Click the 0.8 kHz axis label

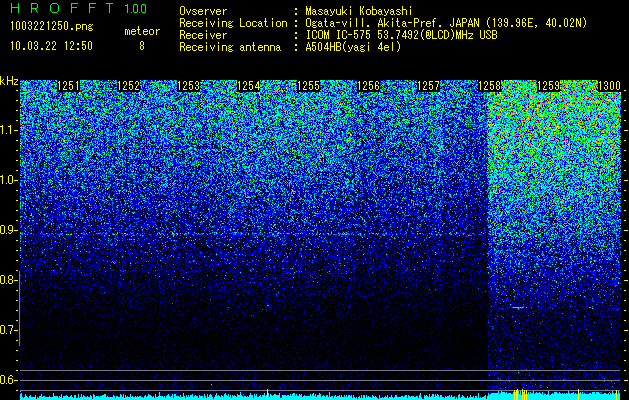pos(8,280)
